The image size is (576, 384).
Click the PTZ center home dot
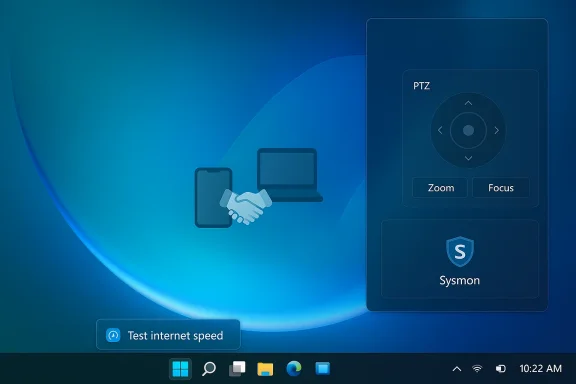click(x=468, y=130)
